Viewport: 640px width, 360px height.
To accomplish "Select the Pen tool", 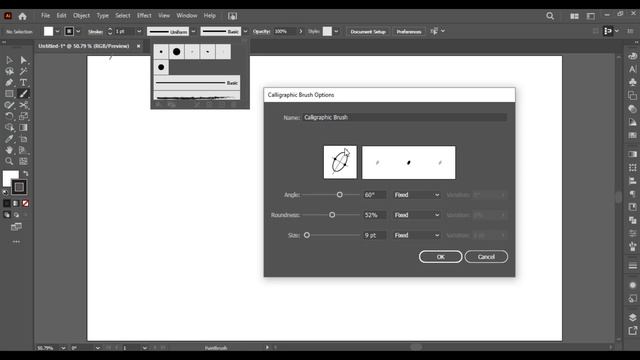I will [x=9, y=82].
